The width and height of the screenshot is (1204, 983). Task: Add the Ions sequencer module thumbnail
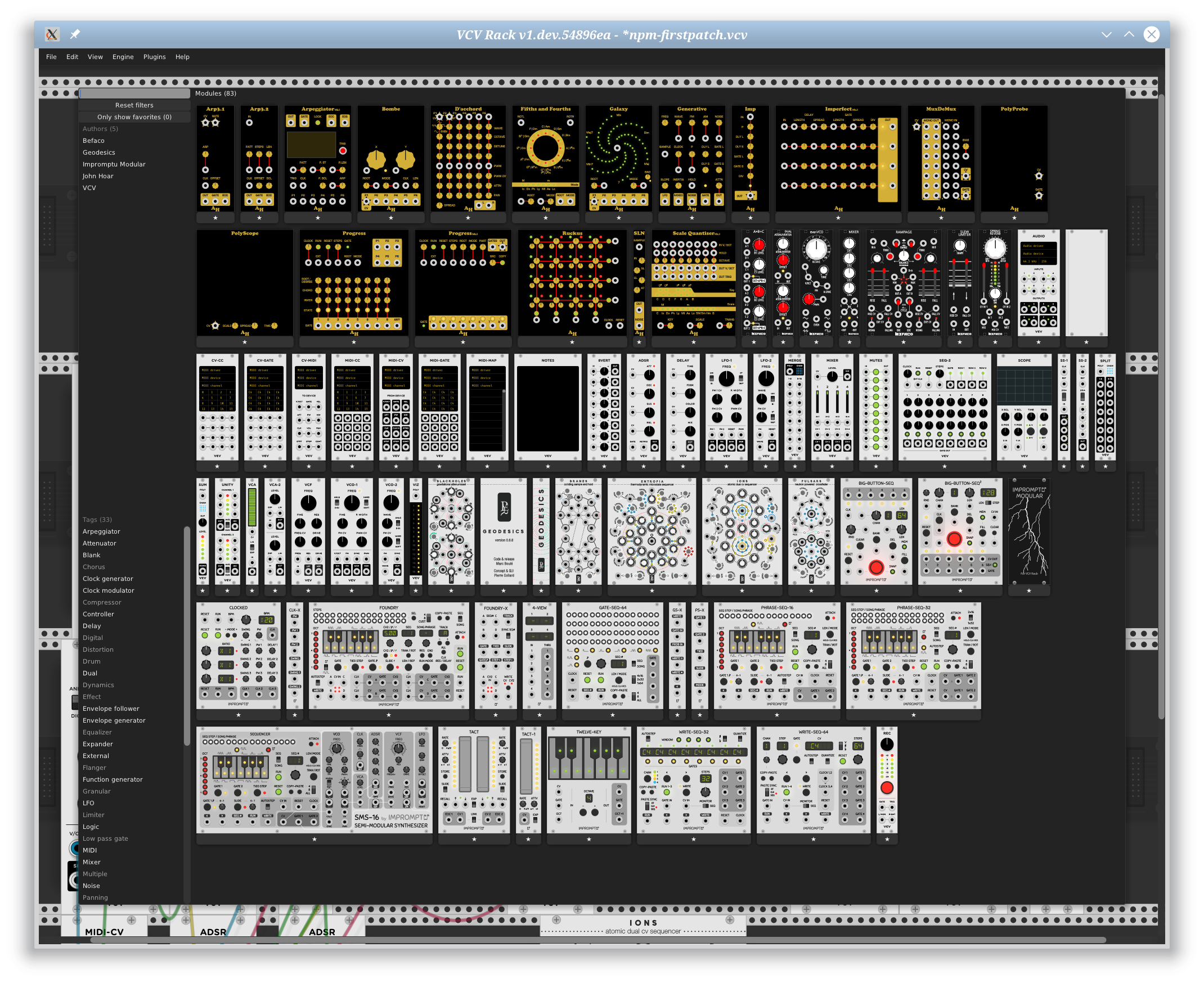pyautogui.click(x=742, y=531)
